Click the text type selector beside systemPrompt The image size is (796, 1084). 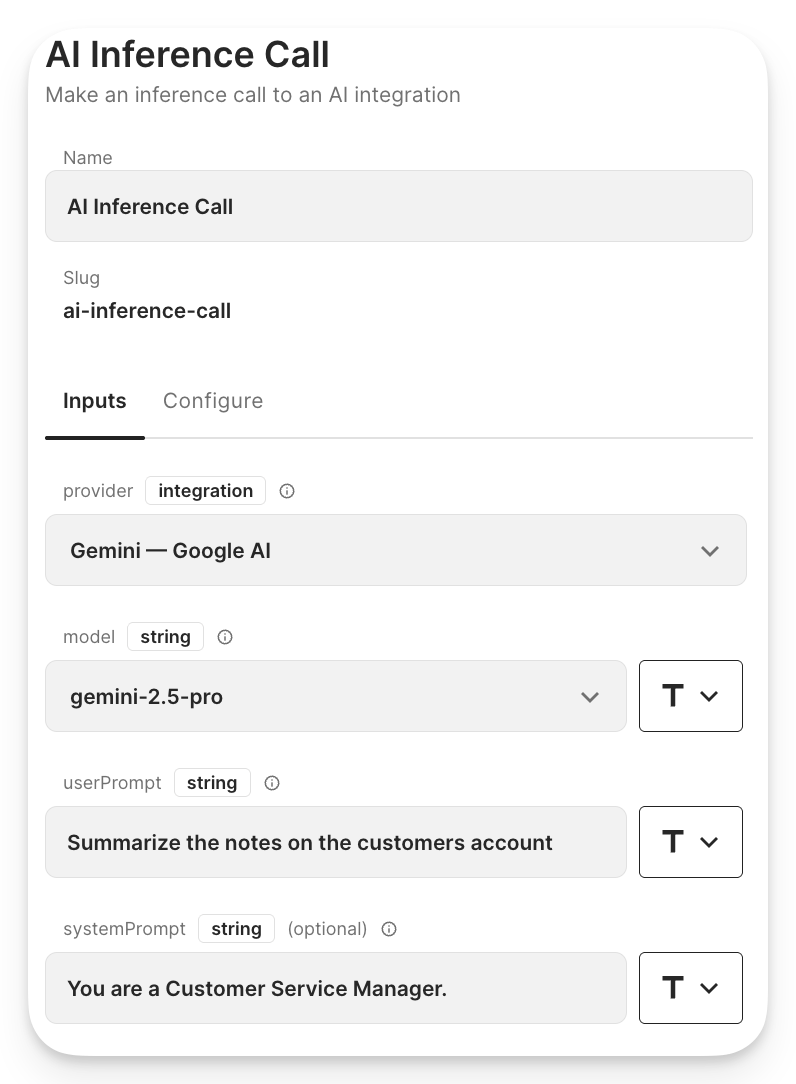pyautogui.click(x=690, y=987)
